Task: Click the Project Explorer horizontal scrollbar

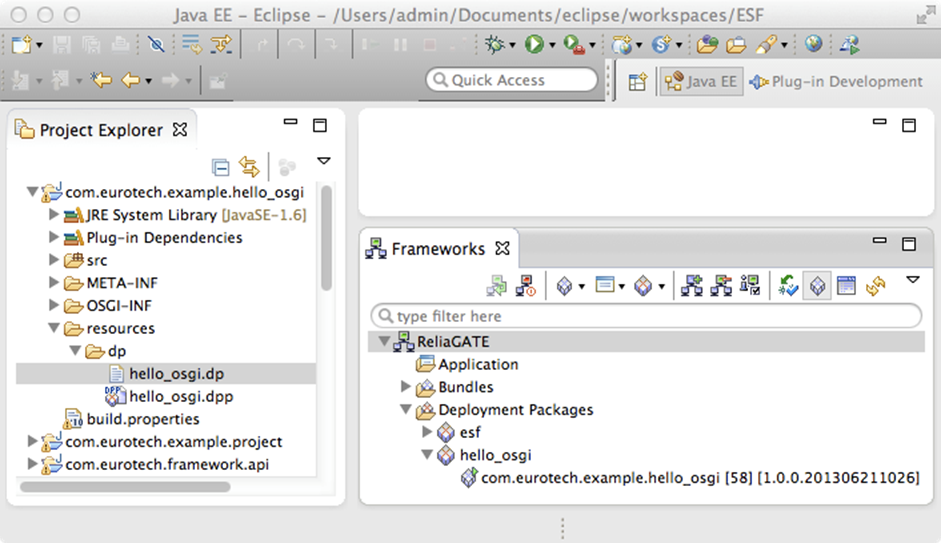Action: 125,487
